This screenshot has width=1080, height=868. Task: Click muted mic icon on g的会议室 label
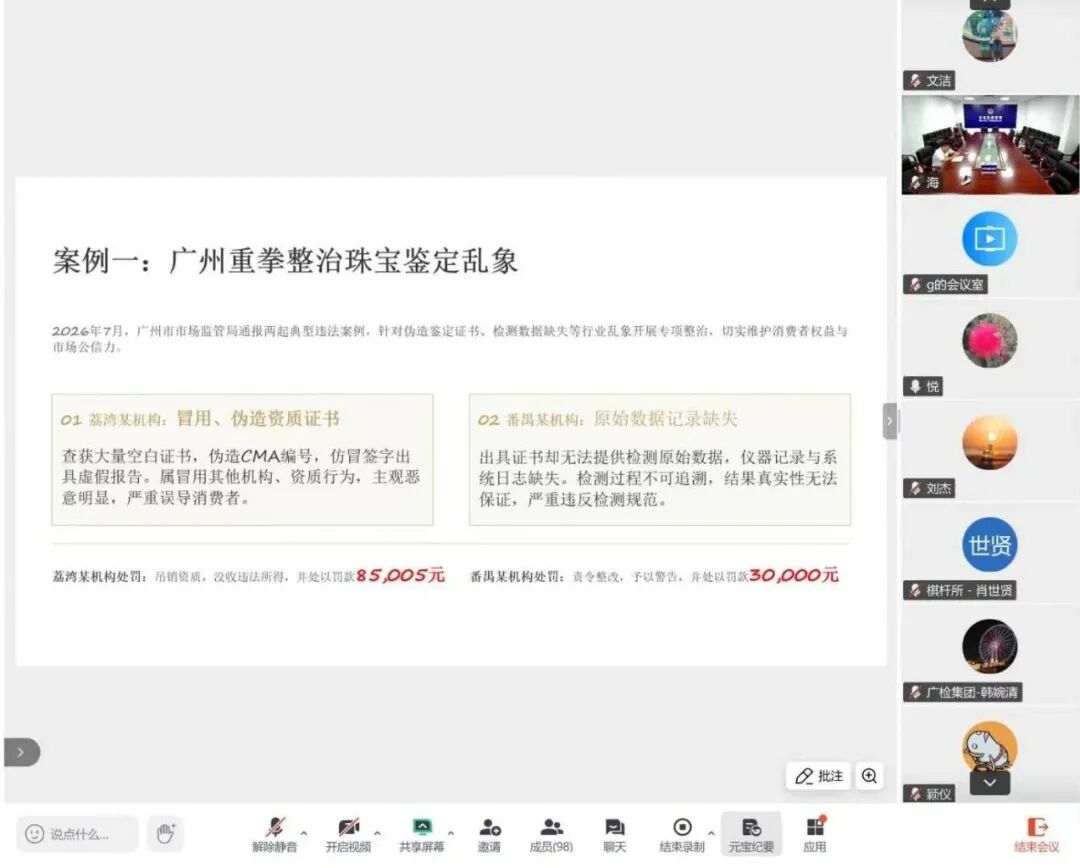tap(915, 285)
